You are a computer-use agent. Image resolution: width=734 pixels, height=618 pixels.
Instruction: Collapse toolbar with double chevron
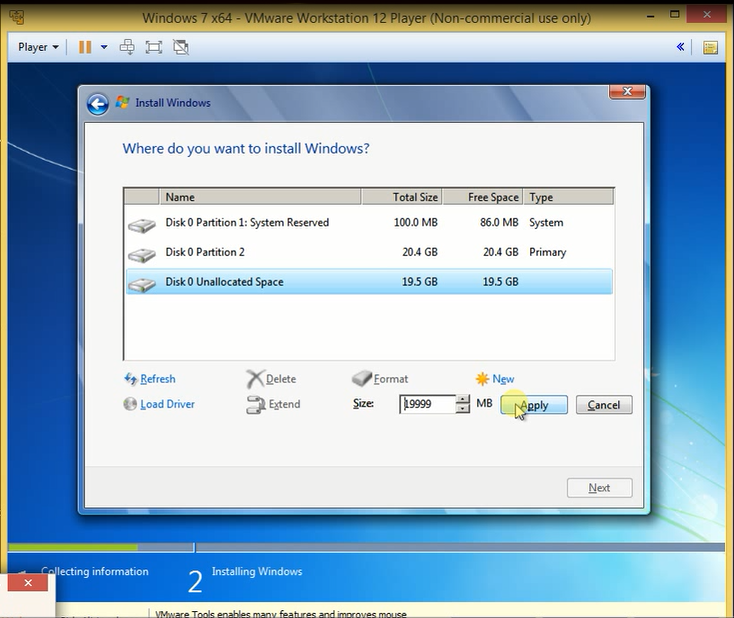point(680,47)
